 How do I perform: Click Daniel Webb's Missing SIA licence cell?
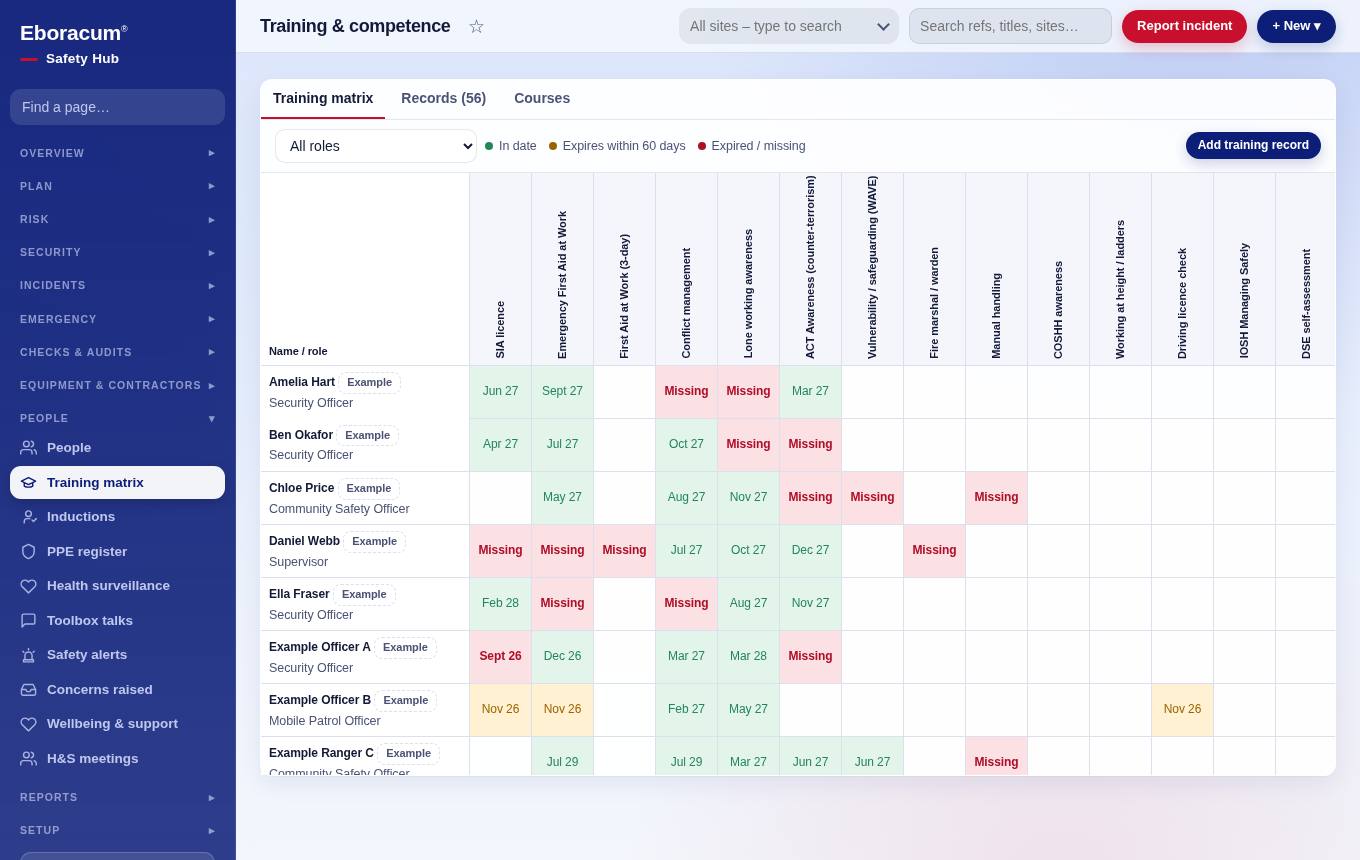click(x=500, y=550)
